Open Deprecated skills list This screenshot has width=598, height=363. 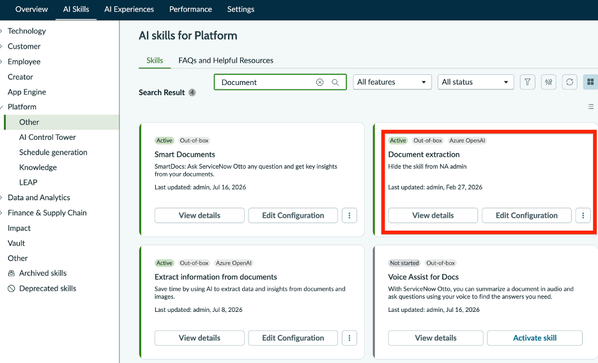pos(48,288)
